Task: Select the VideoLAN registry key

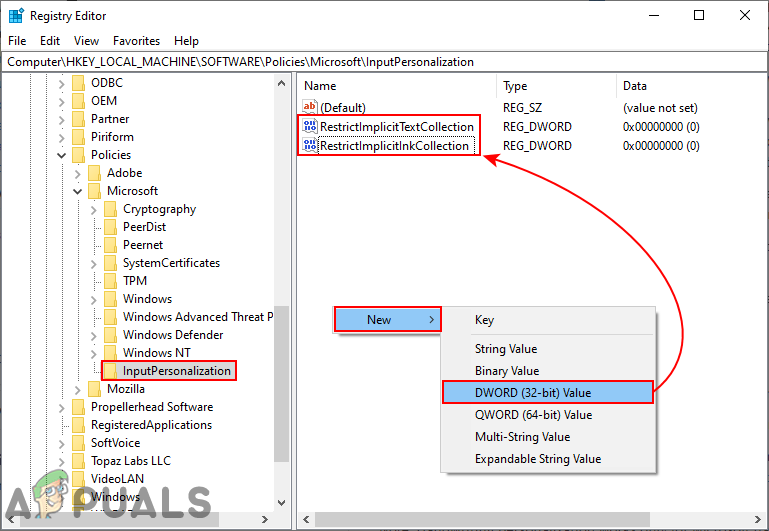Action: coord(118,479)
